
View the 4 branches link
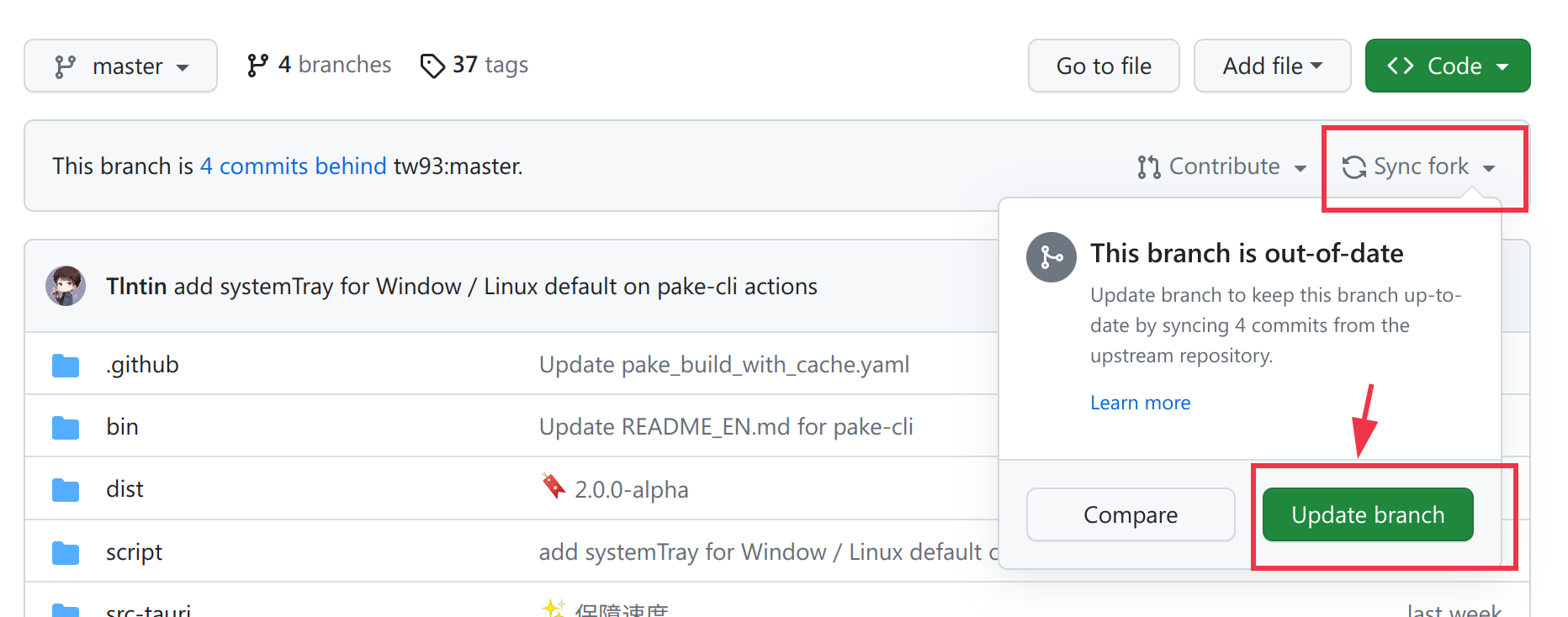point(319,65)
